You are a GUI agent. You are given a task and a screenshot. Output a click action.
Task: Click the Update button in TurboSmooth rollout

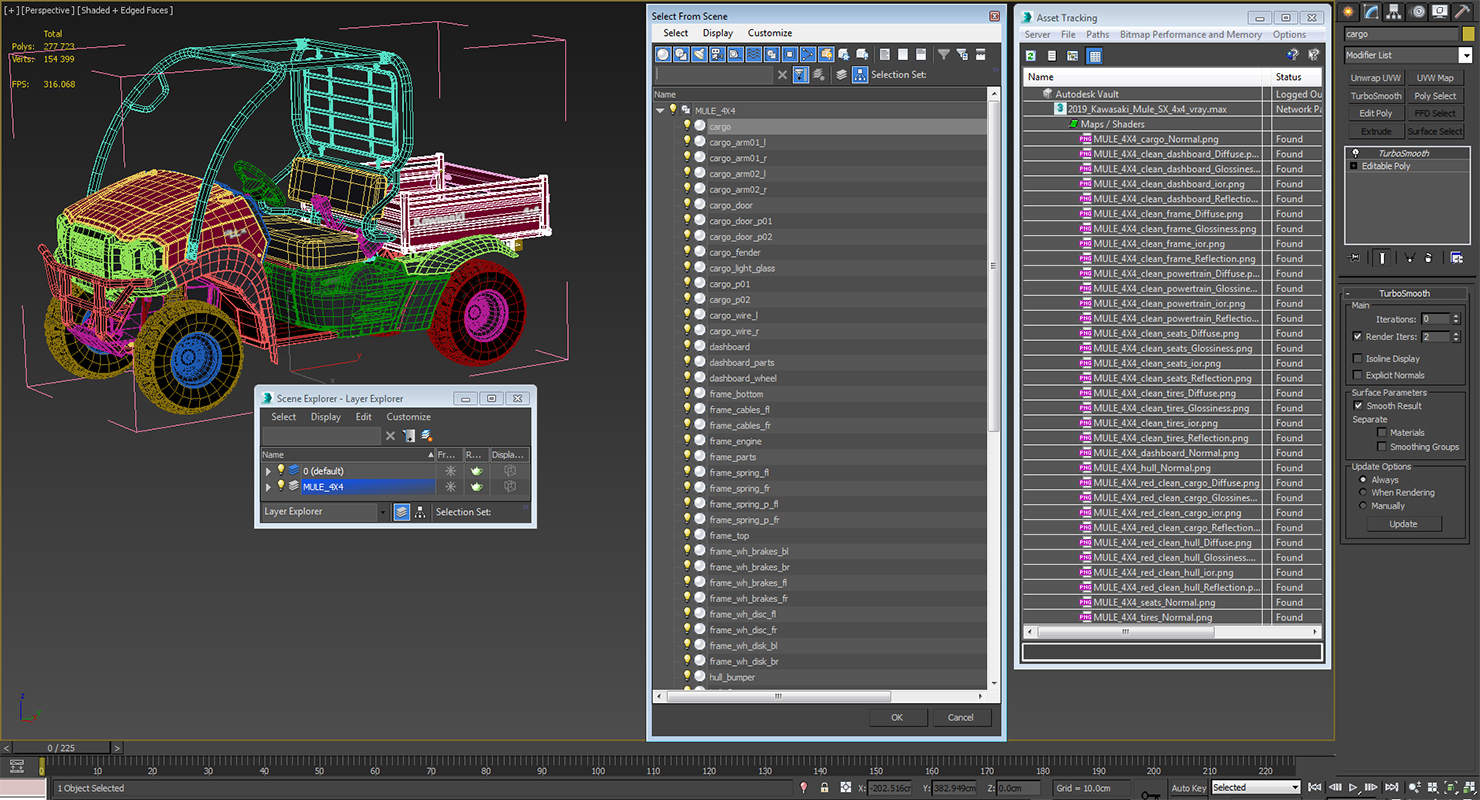[x=1403, y=524]
